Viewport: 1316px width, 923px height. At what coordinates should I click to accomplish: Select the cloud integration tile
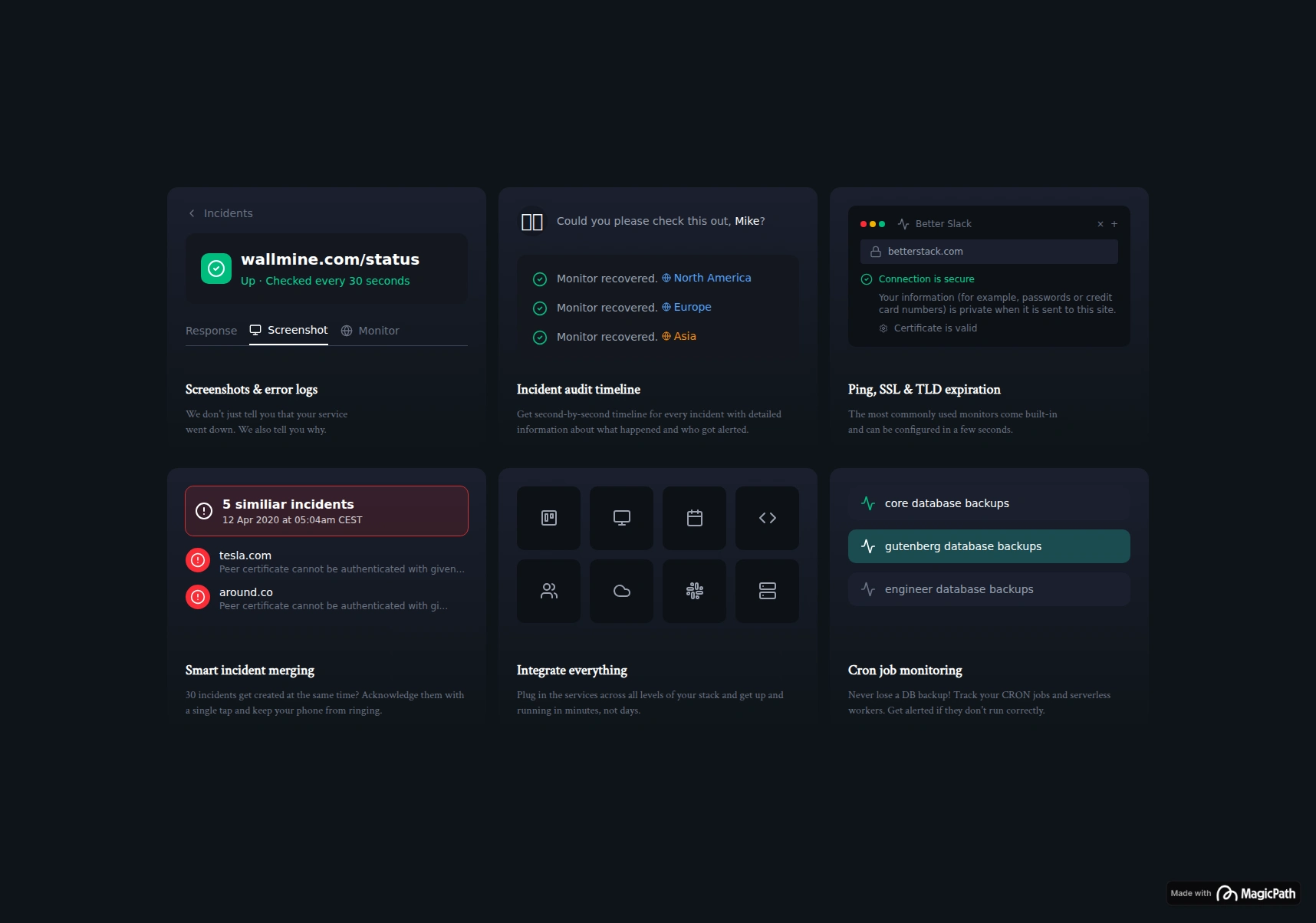click(622, 591)
